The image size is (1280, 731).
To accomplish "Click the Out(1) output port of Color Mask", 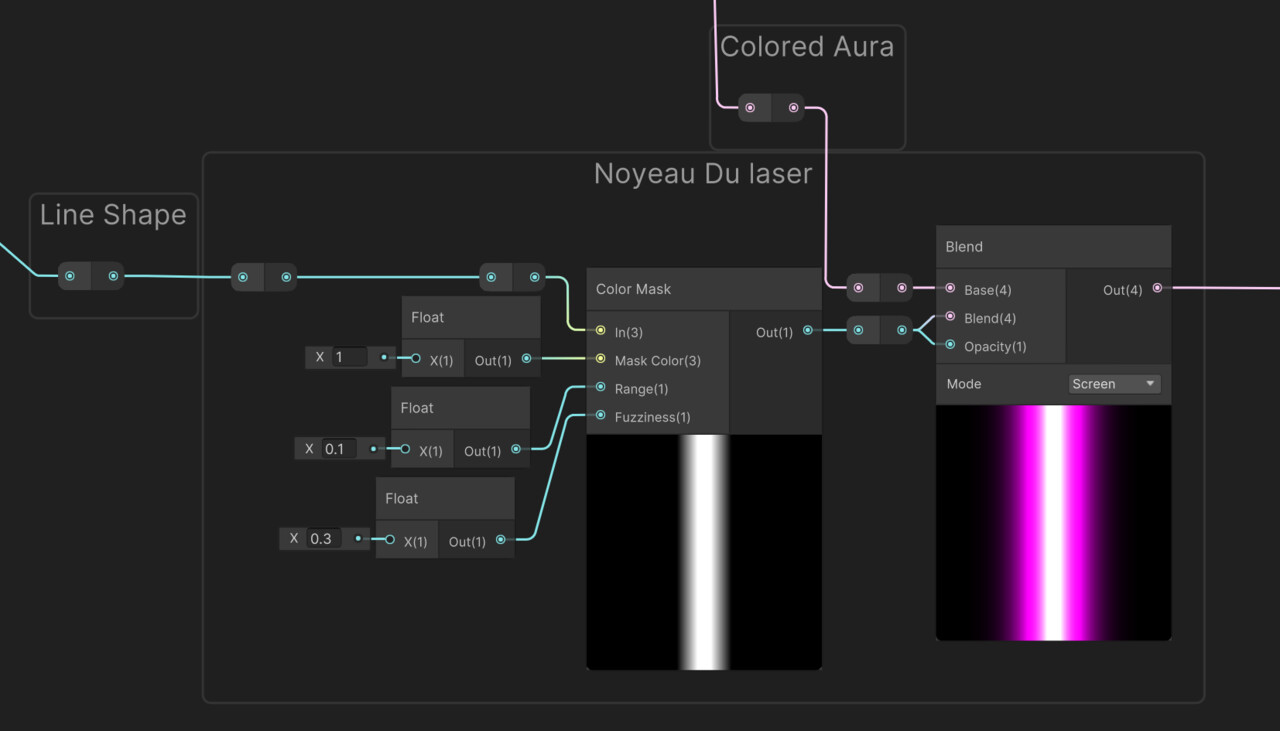I will pyautogui.click(x=808, y=332).
